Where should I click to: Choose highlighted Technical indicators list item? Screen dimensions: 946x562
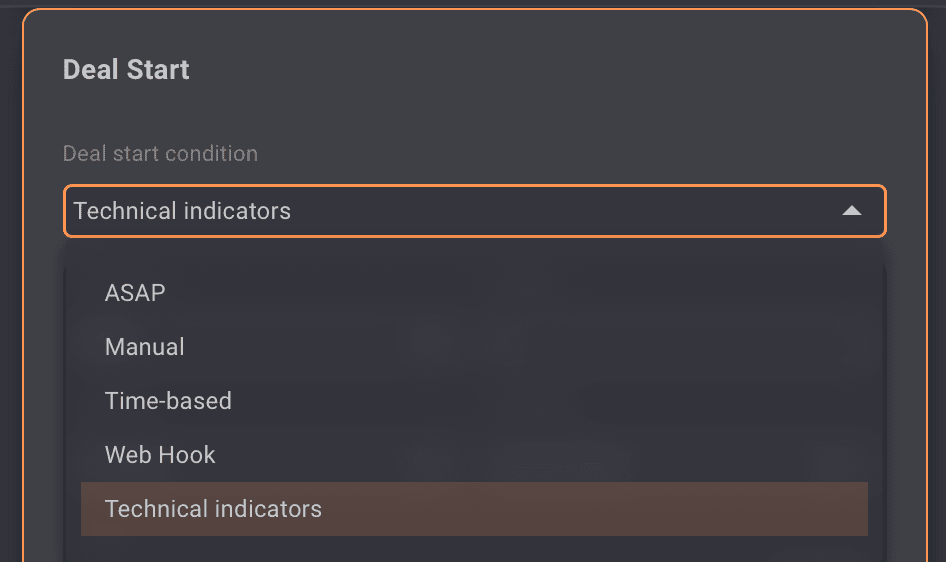(x=213, y=509)
